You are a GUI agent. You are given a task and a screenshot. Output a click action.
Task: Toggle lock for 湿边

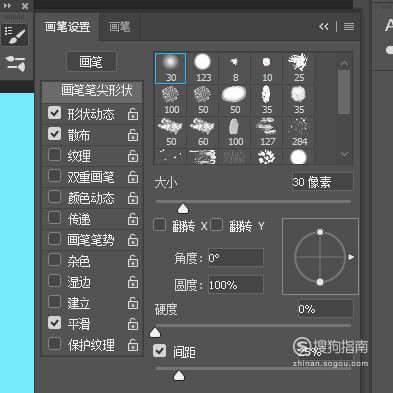click(133, 282)
